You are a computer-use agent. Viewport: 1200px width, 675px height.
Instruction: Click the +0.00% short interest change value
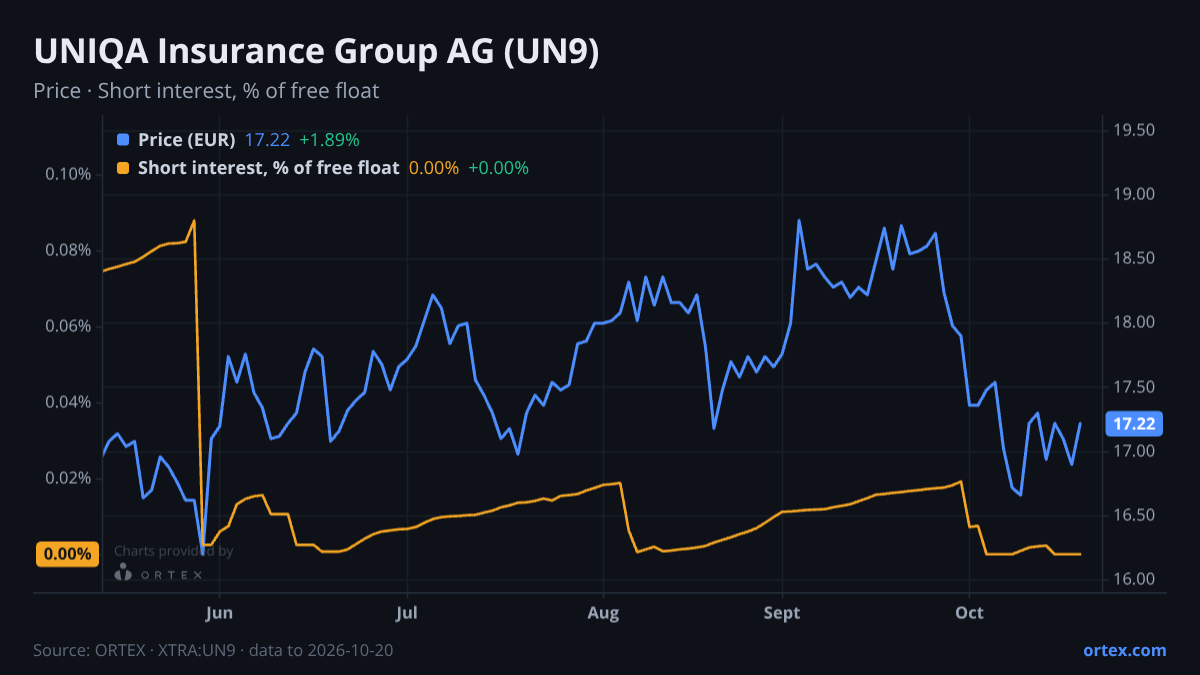(498, 168)
